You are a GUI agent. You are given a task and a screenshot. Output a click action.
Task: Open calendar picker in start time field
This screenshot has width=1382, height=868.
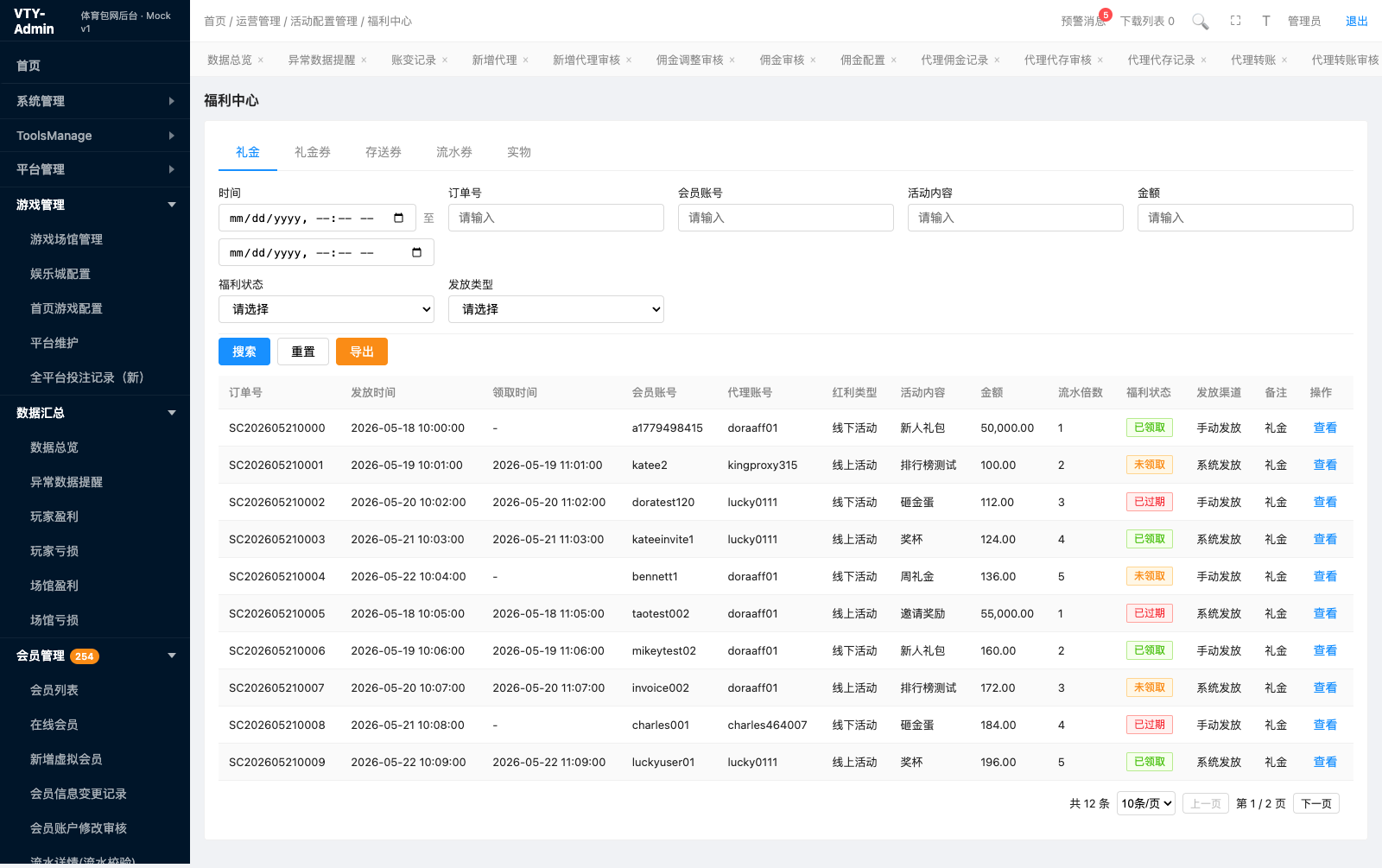[x=398, y=218]
